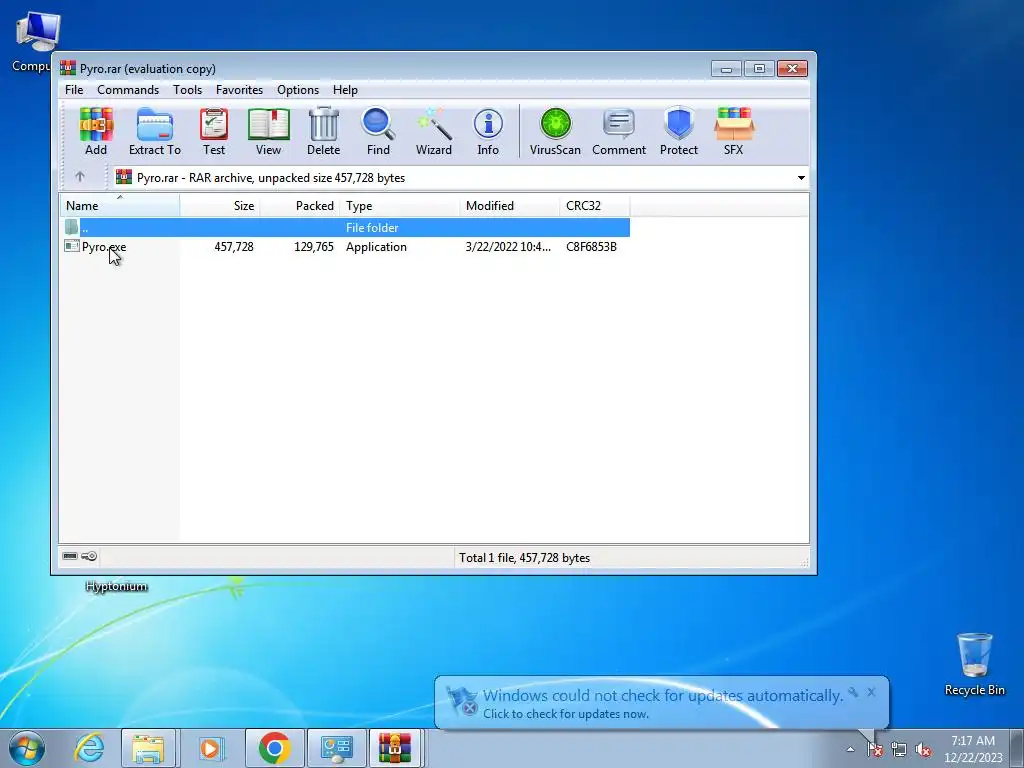
Task: Click the 'Application' type cell
Action: (x=376, y=247)
